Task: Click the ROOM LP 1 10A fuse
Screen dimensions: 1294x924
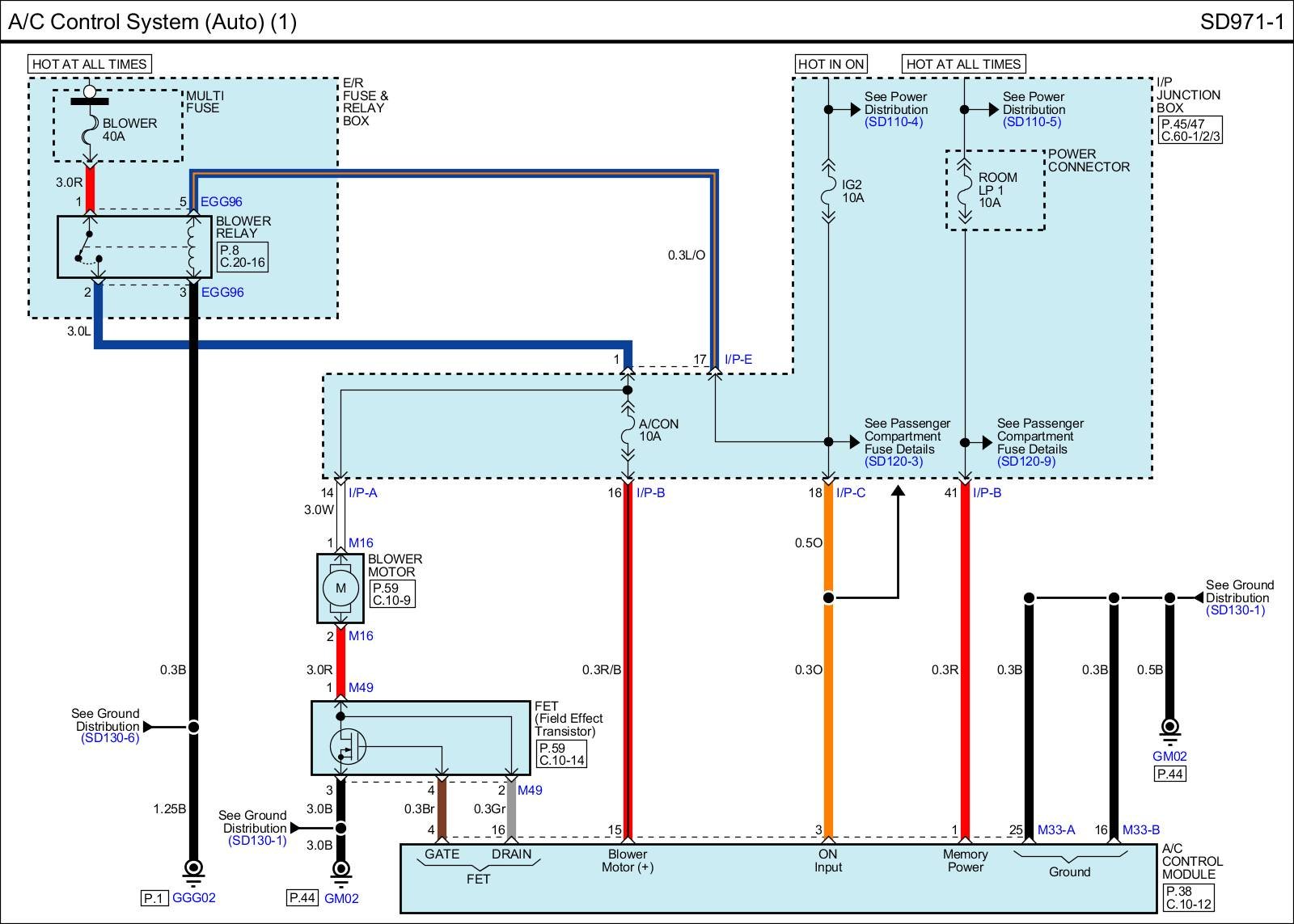Action: [964, 191]
